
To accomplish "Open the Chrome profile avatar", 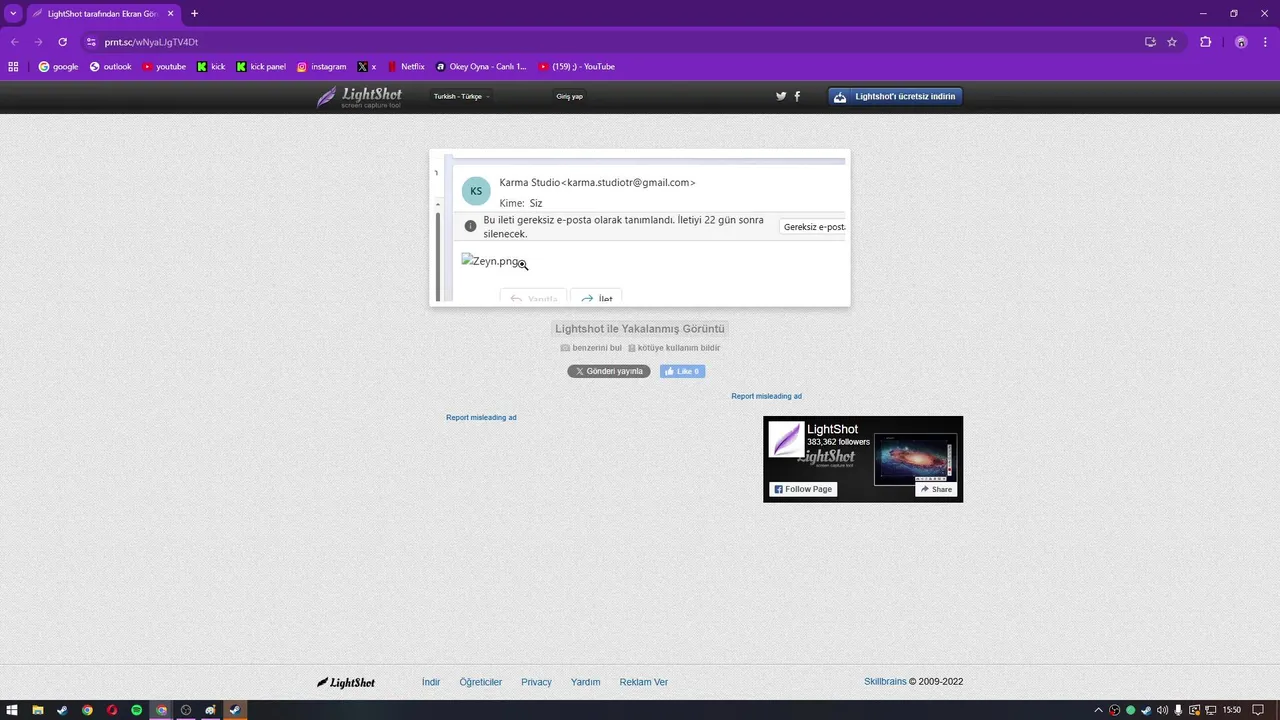I will pos(1241,42).
